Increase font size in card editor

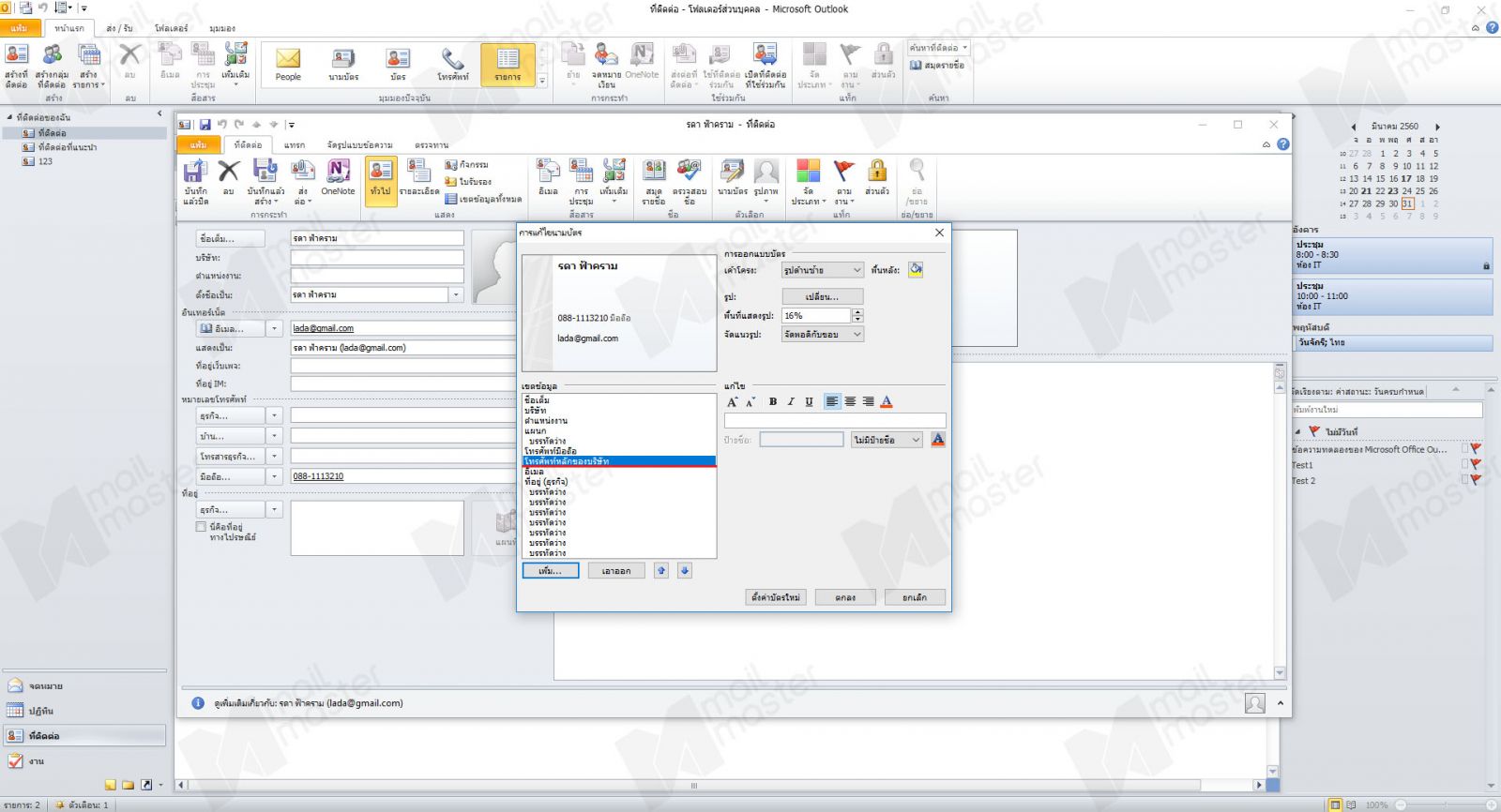733,401
